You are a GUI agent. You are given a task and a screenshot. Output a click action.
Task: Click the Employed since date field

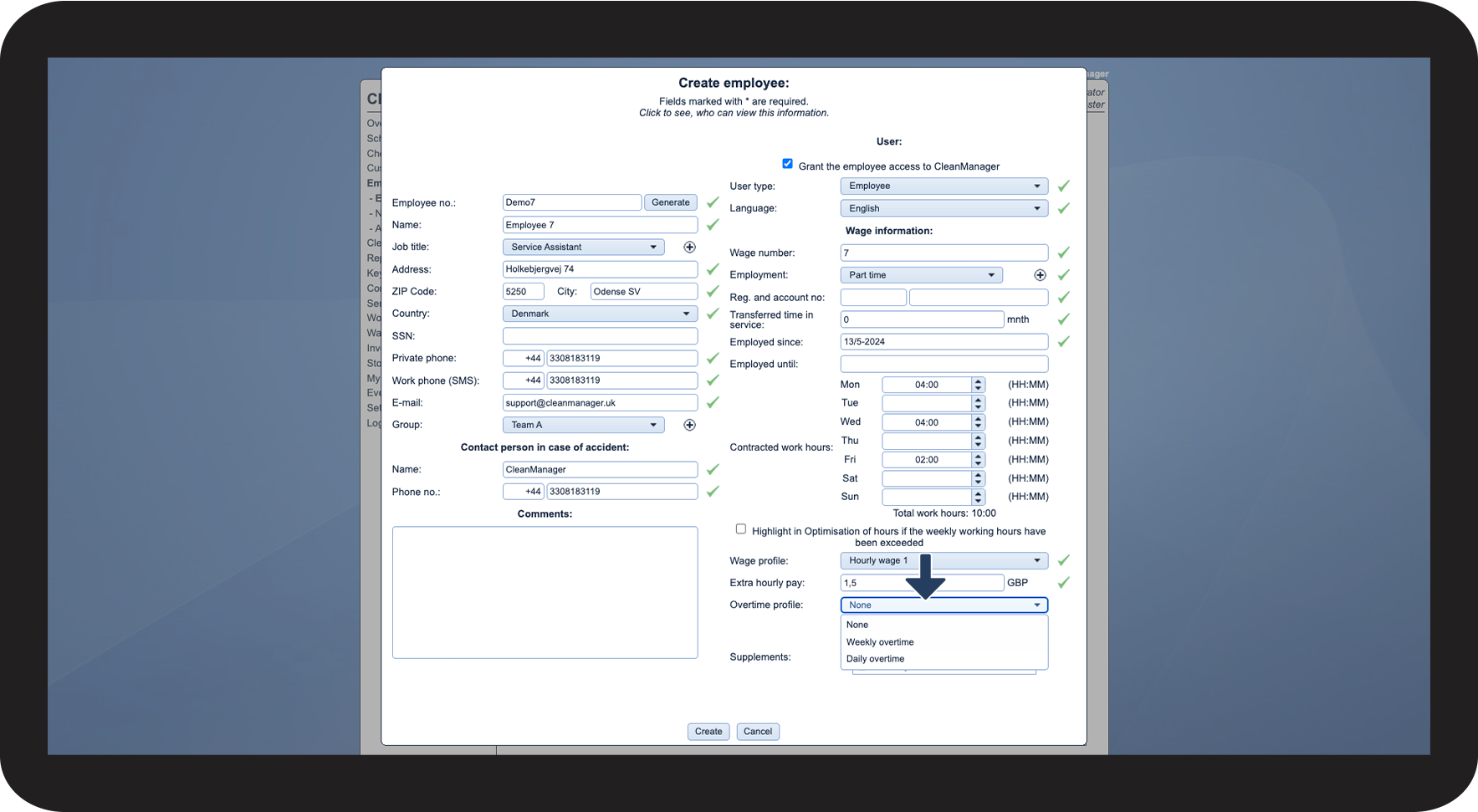pos(944,341)
